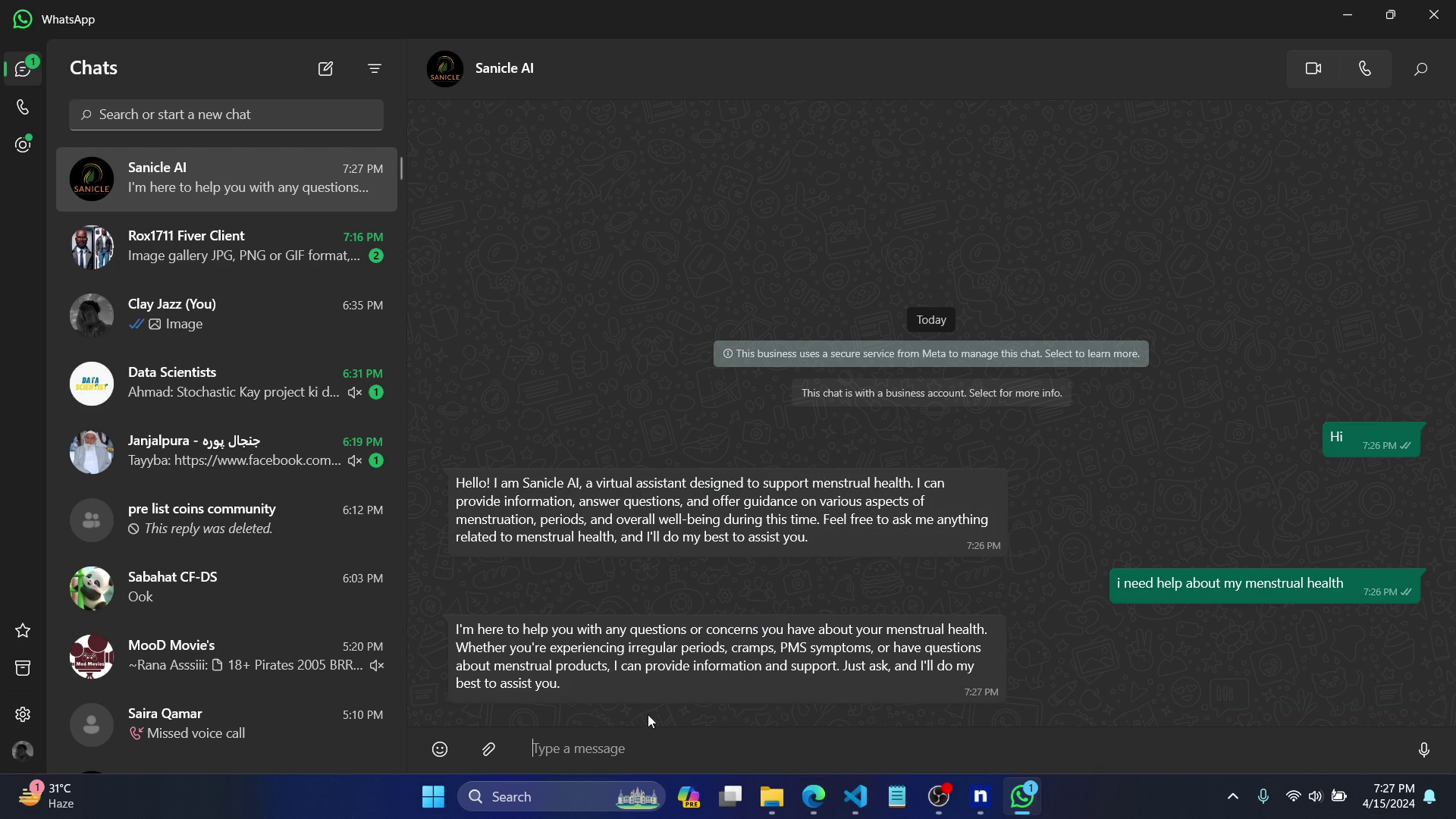Open the Data Scientists group chat
Screen dimensions: 1456x819
click(x=226, y=383)
